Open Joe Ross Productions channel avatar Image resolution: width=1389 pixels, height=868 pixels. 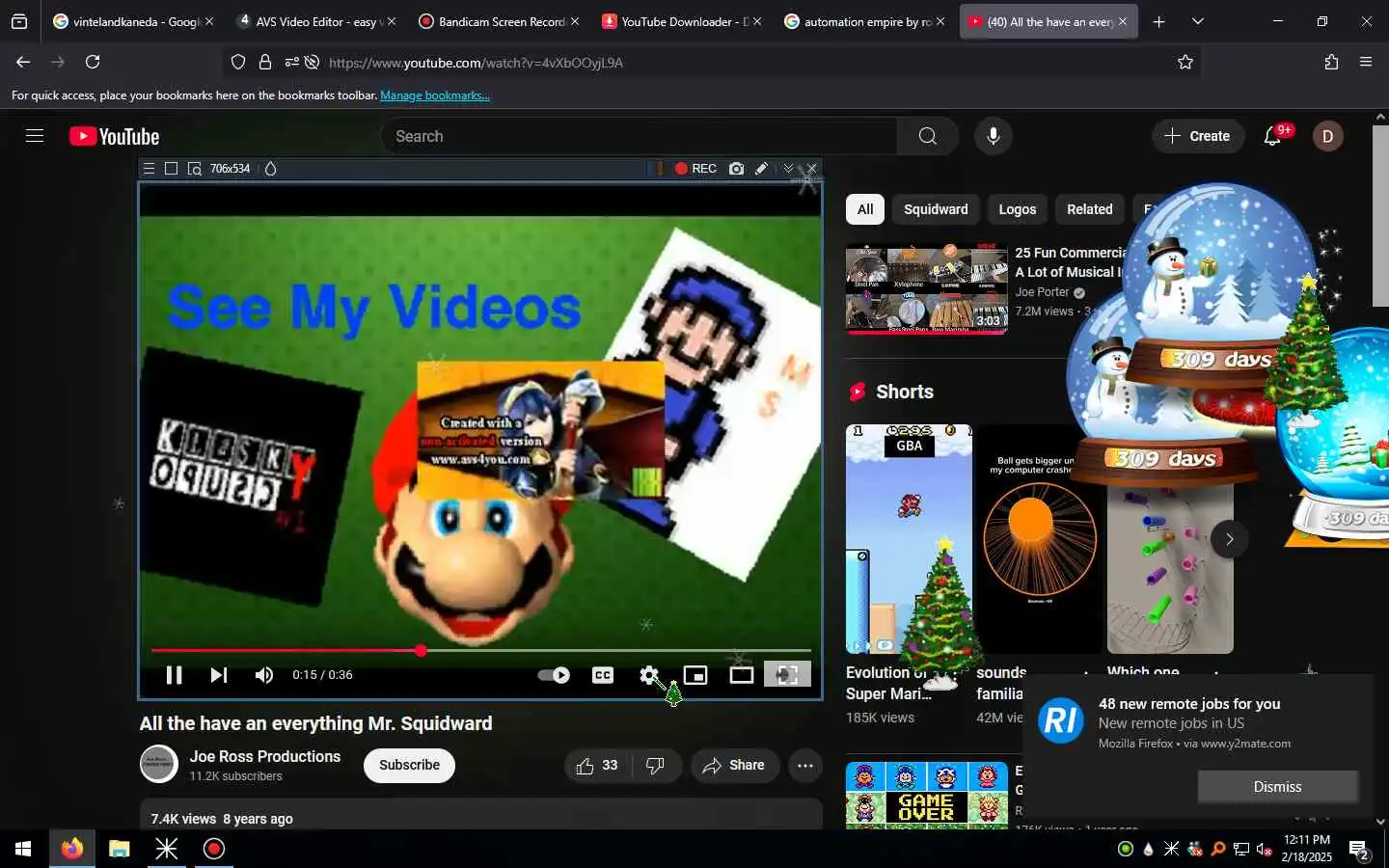pyautogui.click(x=159, y=765)
